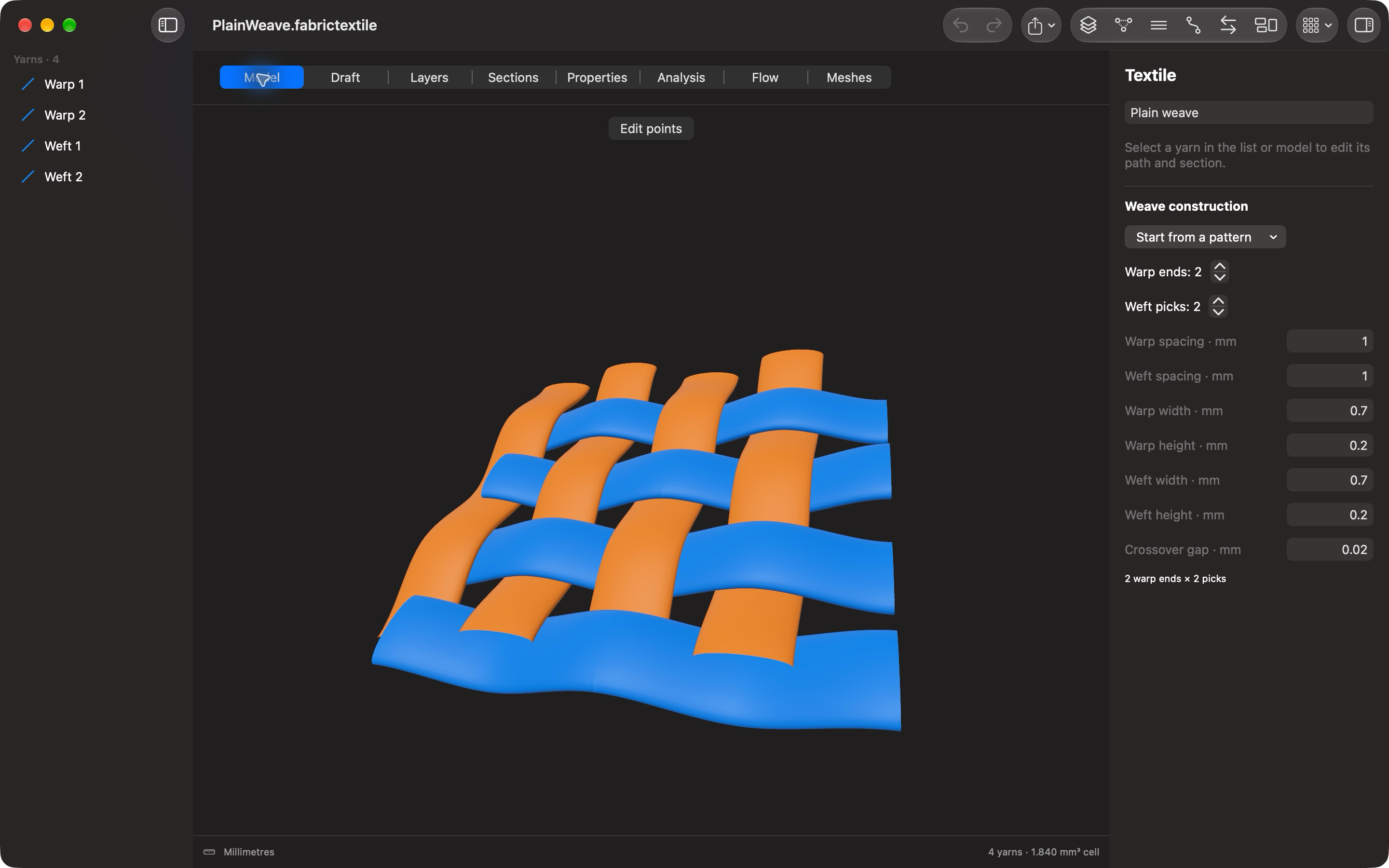Switch to the Sections tab
Screen dimensions: 1389x868
[x=513, y=78]
